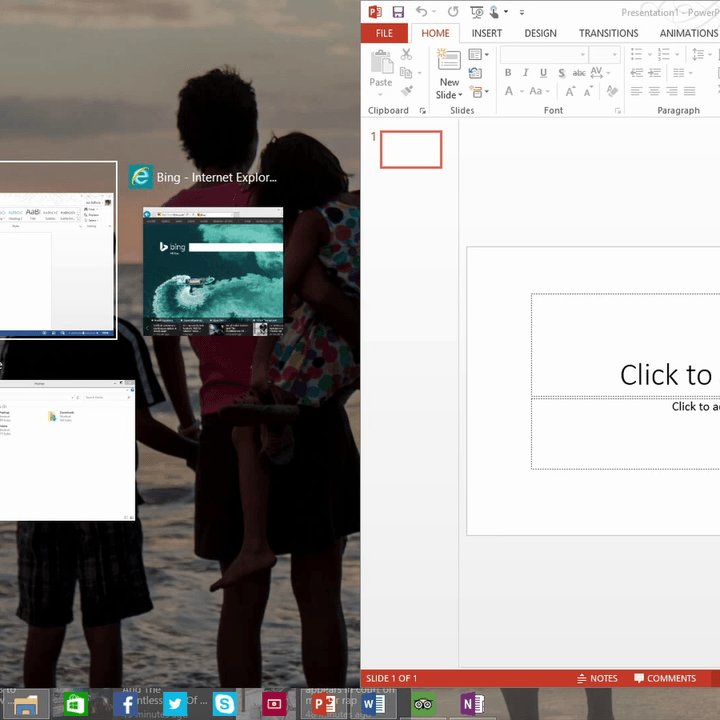Viewport: 720px width, 720px height.
Task: Click Increase Font Size icon
Action: pos(570,91)
